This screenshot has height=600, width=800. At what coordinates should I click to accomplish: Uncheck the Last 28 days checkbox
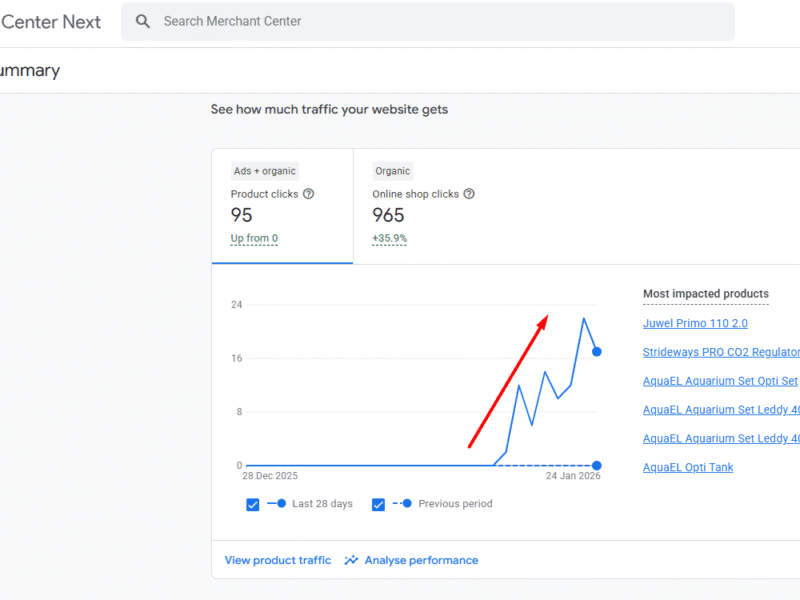[x=253, y=504]
